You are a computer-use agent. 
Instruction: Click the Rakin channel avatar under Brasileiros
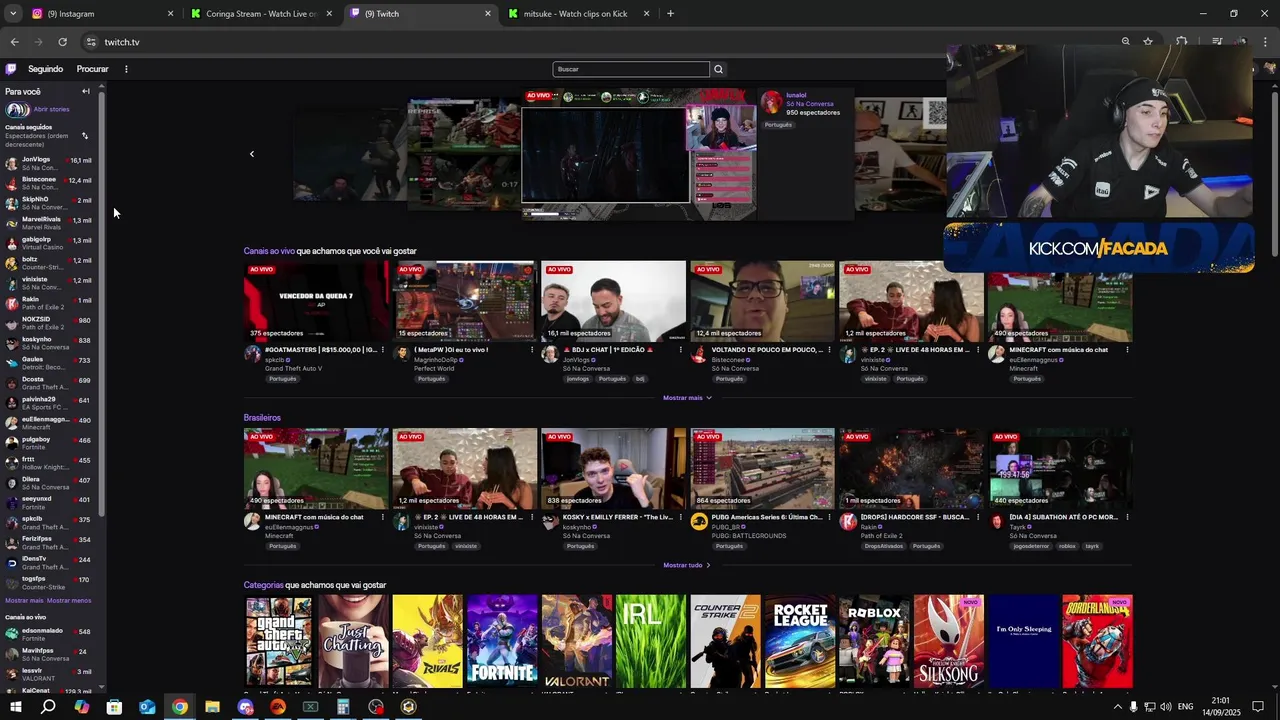click(848, 521)
